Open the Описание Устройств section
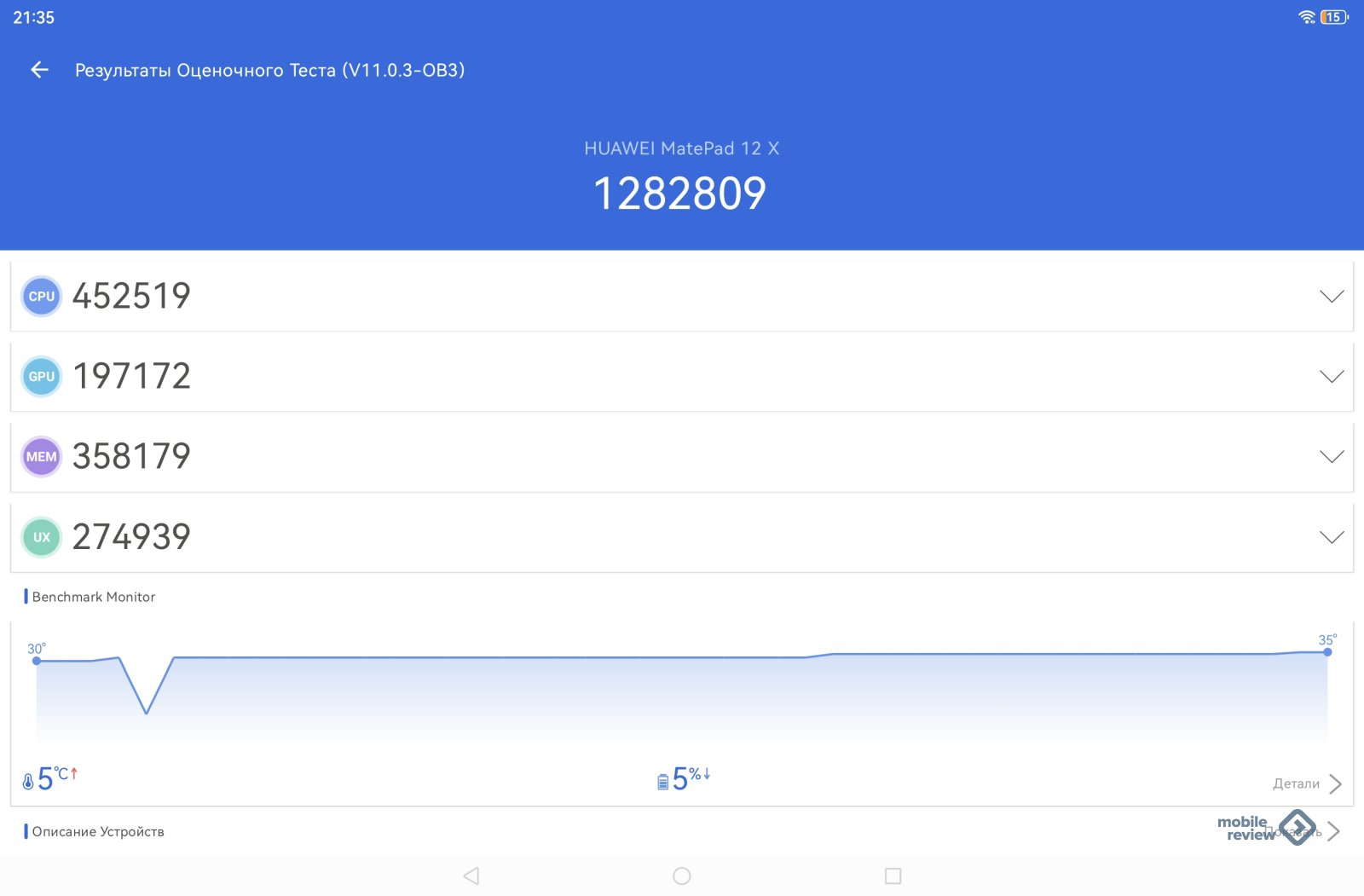1364x896 pixels. coord(98,831)
